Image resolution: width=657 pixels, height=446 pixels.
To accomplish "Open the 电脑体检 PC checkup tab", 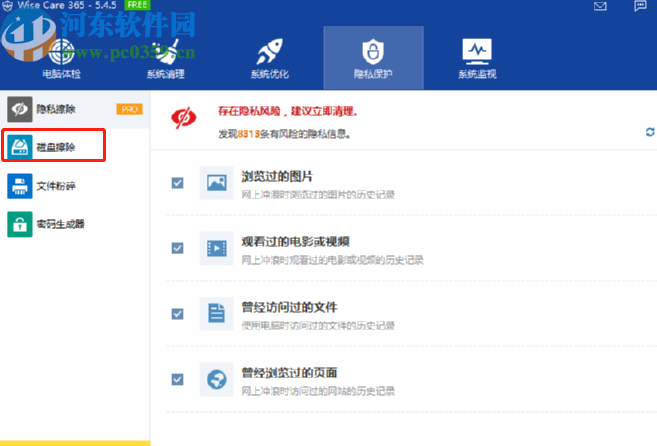I will (x=61, y=59).
